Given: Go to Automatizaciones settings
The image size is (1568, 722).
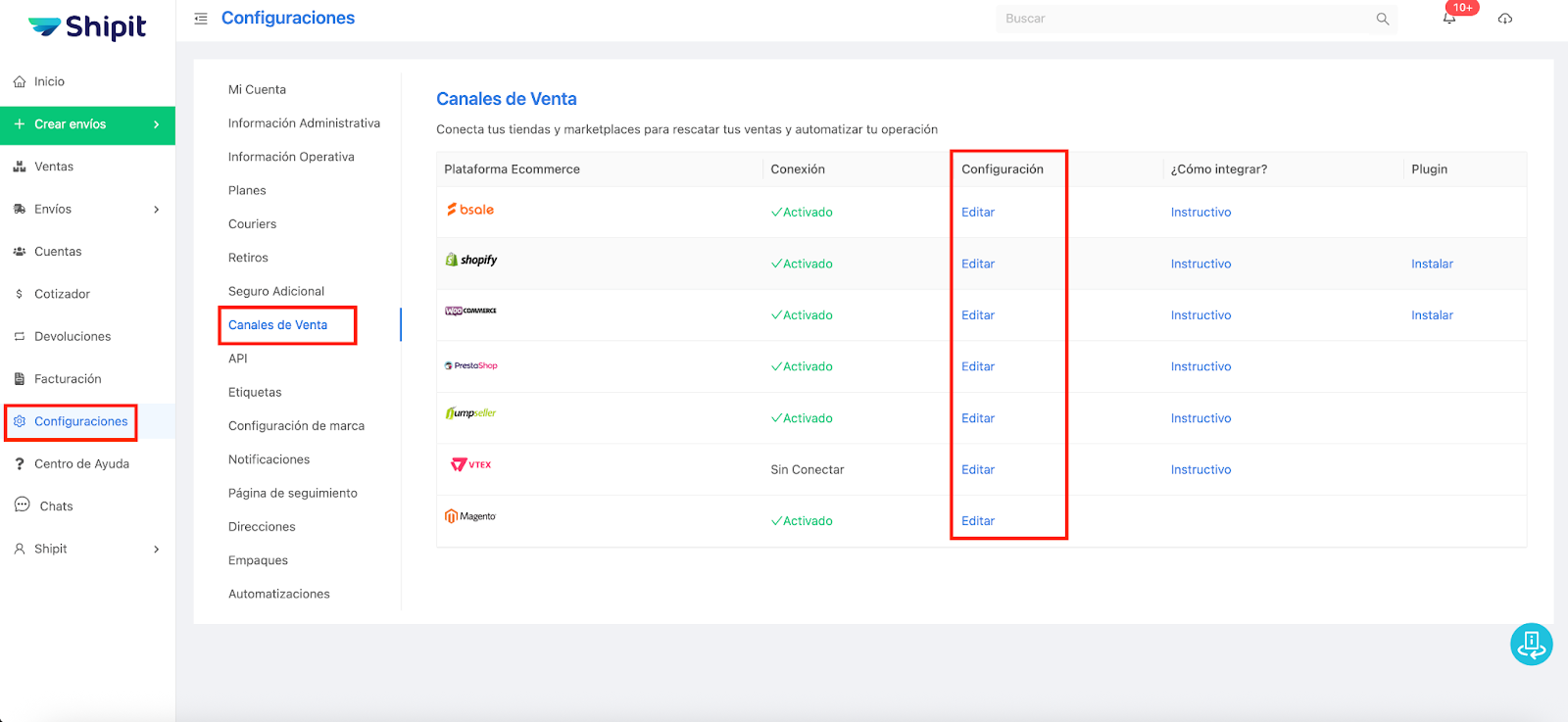Looking at the screenshot, I should pyautogui.click(x=278, y=594).
